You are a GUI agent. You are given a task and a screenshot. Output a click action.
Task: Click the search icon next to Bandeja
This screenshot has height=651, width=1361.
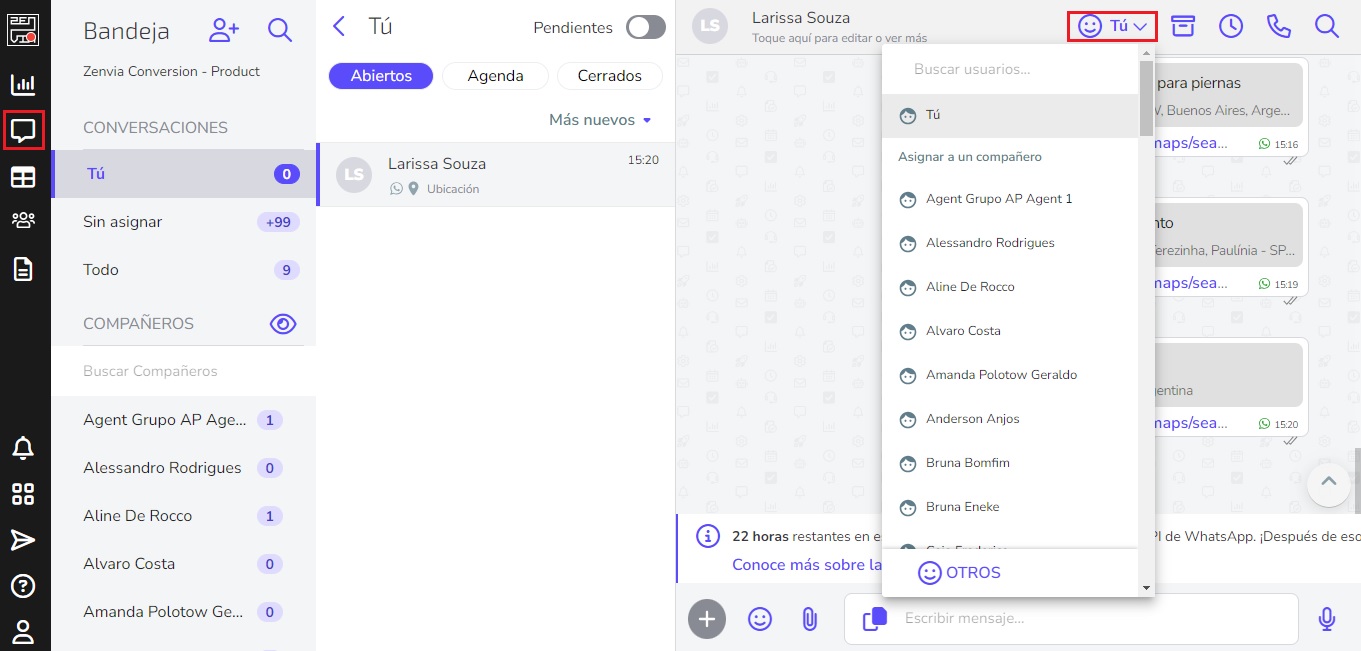280,30
